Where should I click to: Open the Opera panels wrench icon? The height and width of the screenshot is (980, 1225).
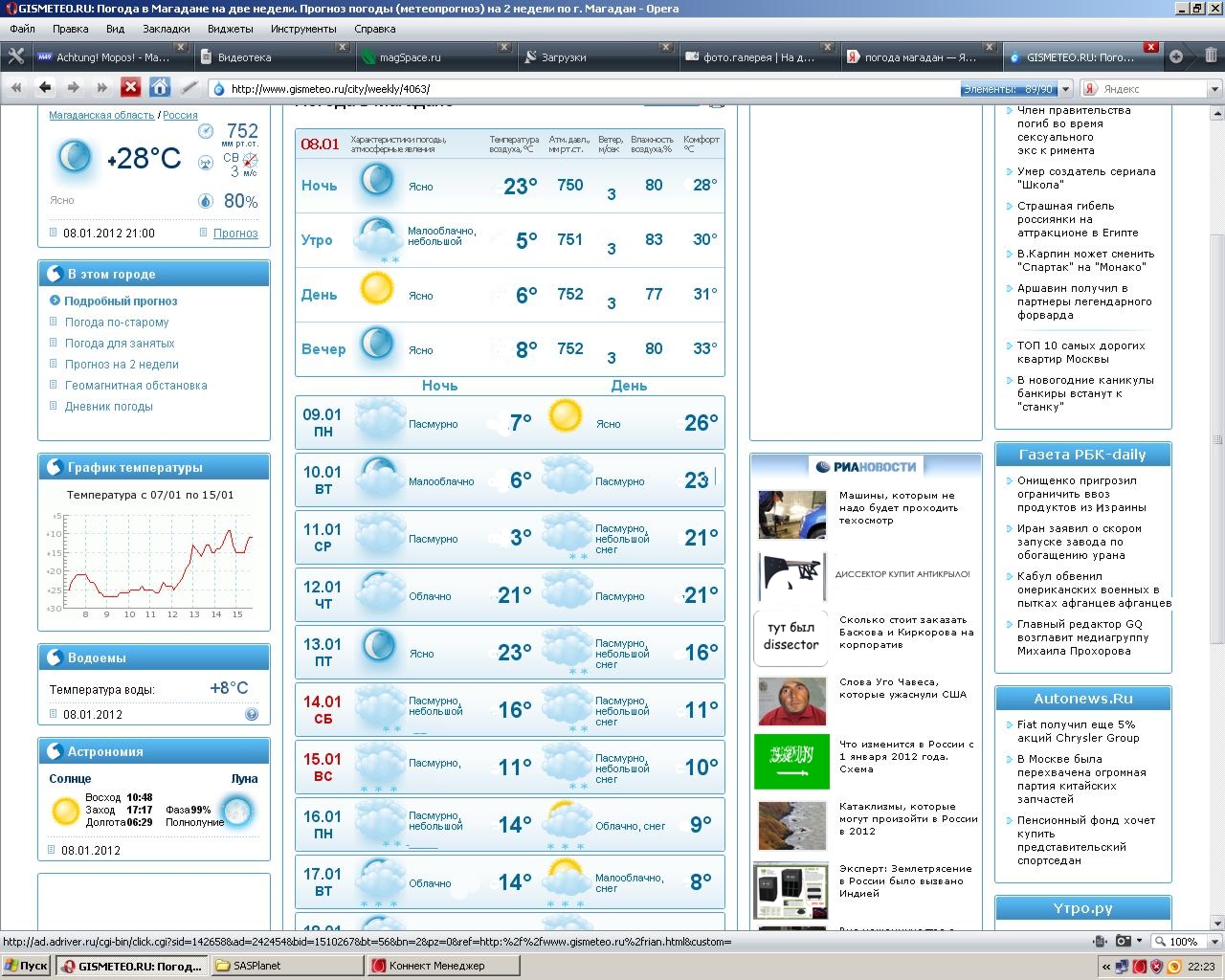coord(15,56)
